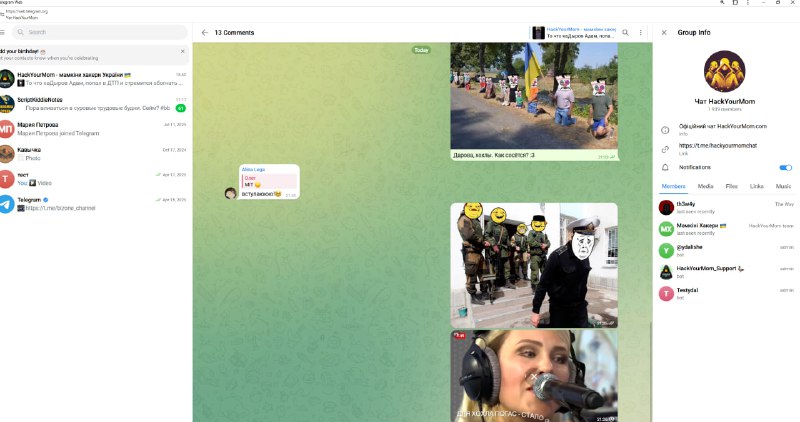Open the soldiers meme image
This screenshot has width=800, height=422.
[534, 265]
